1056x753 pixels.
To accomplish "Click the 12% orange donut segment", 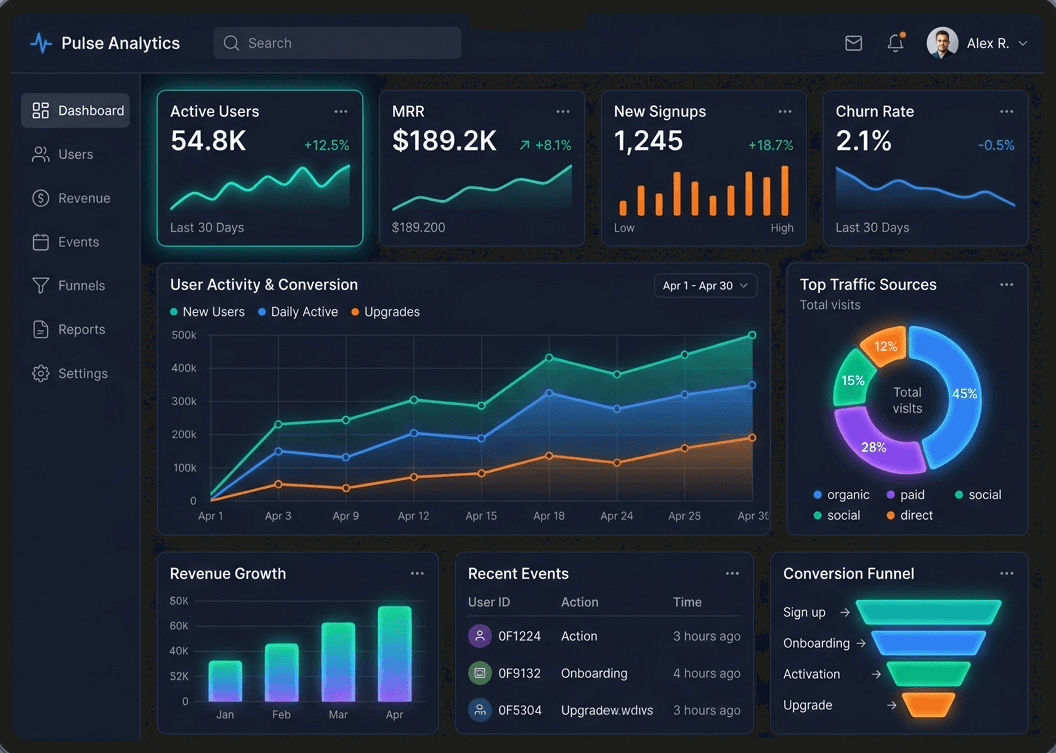I will pos(885,346).
